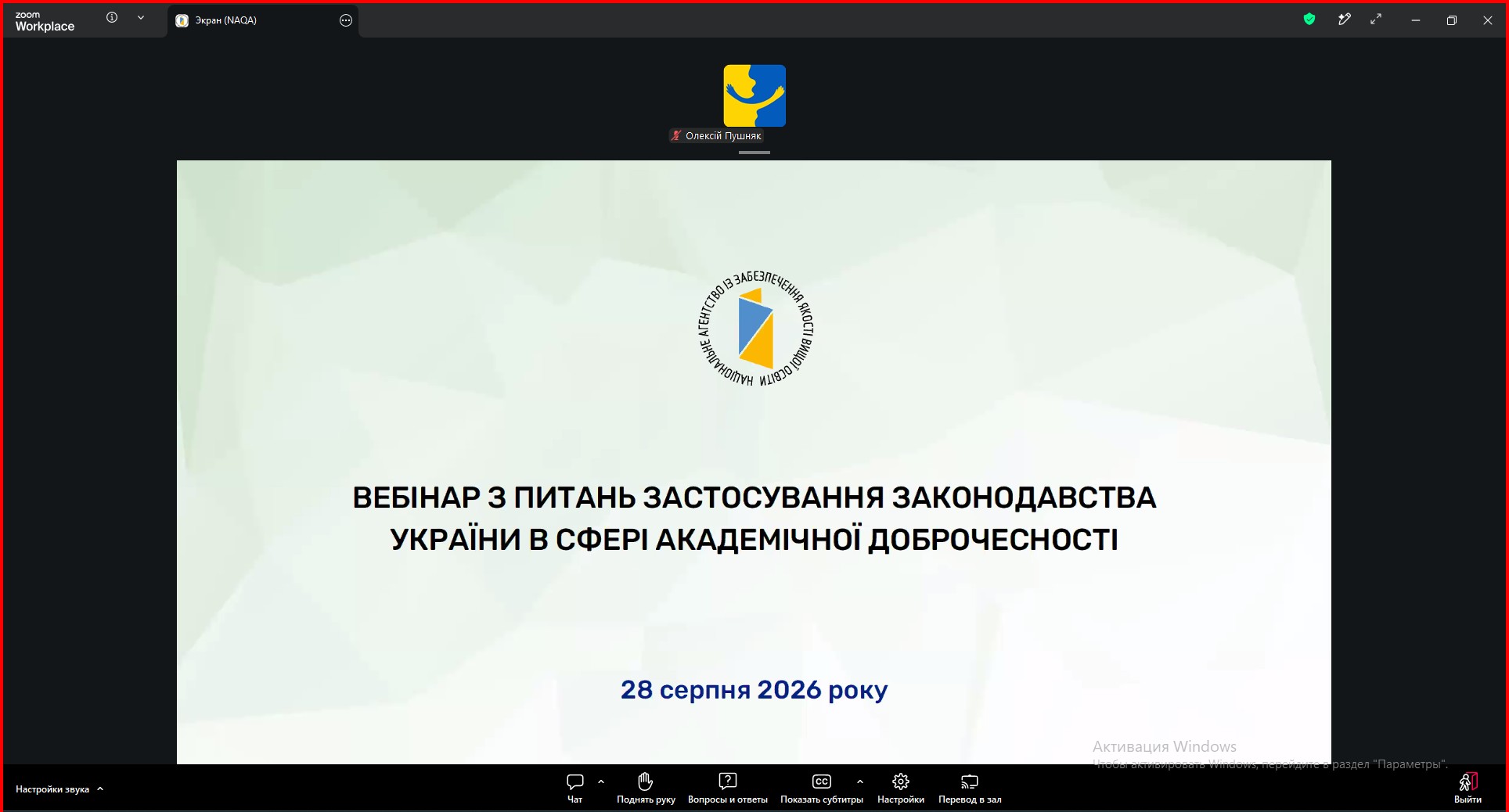Image resolution: width=1509 pixels, height=812 pixels.
Task: Click Олексій Пушняк participant thumbnail
Action: [754, 95]
